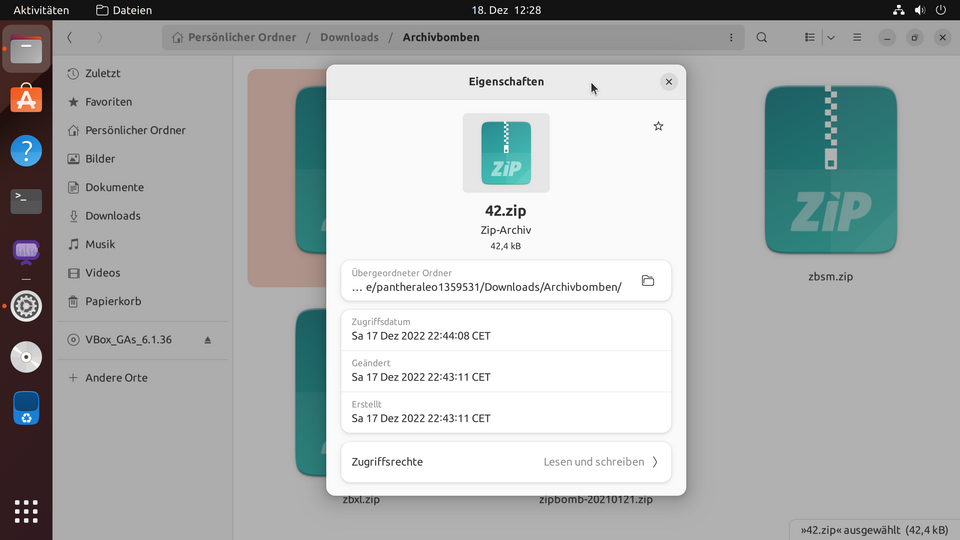This screenshot has height=540, width=960.
Task: Open path bar three-dot menu
Action: (731, 38)
